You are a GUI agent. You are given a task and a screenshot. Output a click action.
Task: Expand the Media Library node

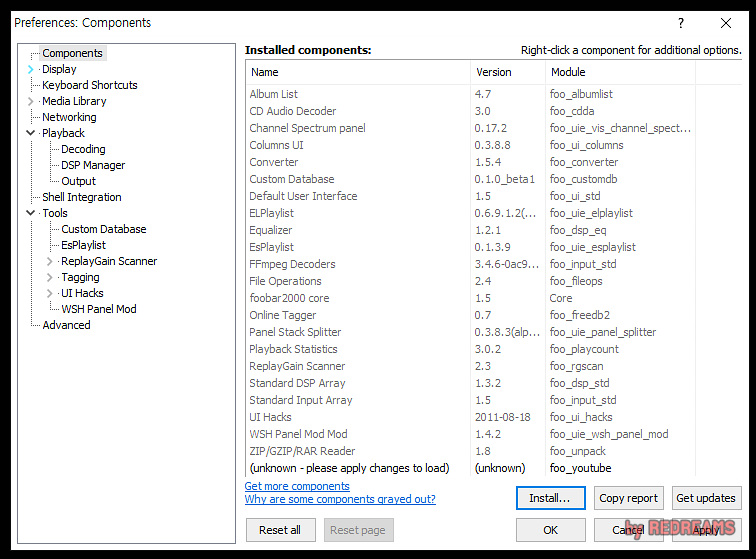point(31,101)
